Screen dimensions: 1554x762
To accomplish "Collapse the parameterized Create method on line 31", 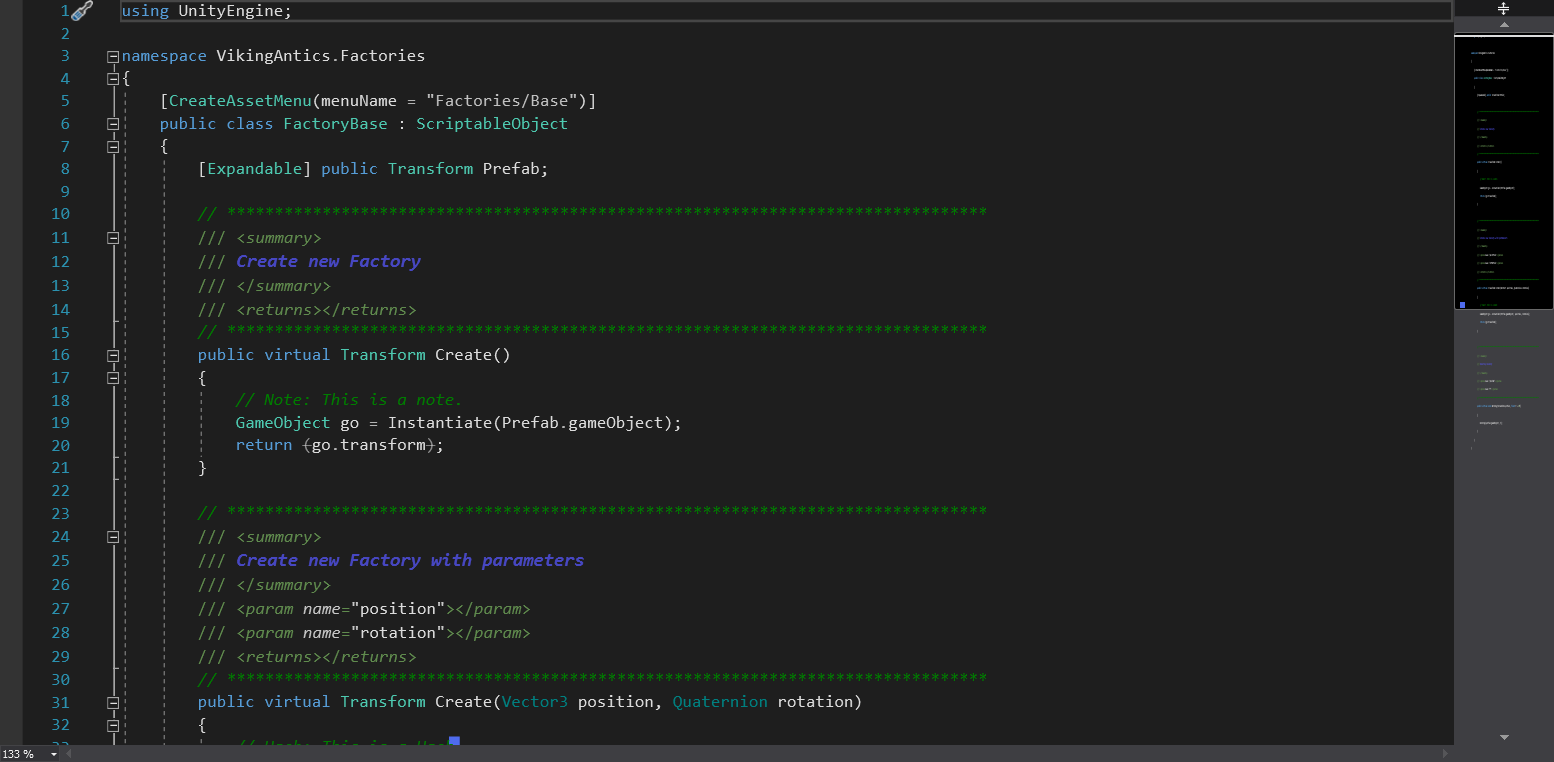I will point(113,701).
